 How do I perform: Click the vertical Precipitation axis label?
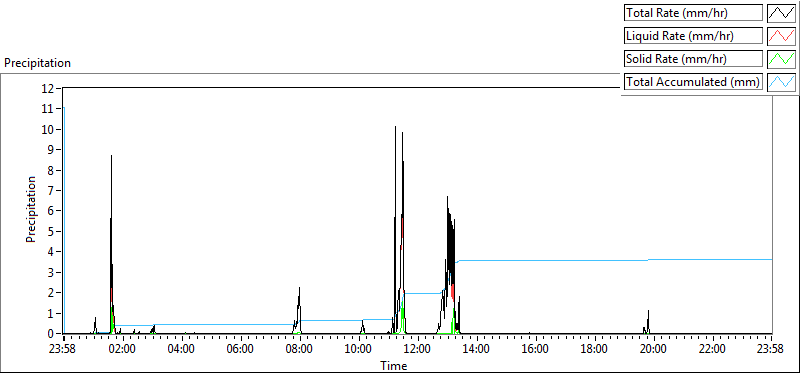pyautogui.click(x=31, y=210)
